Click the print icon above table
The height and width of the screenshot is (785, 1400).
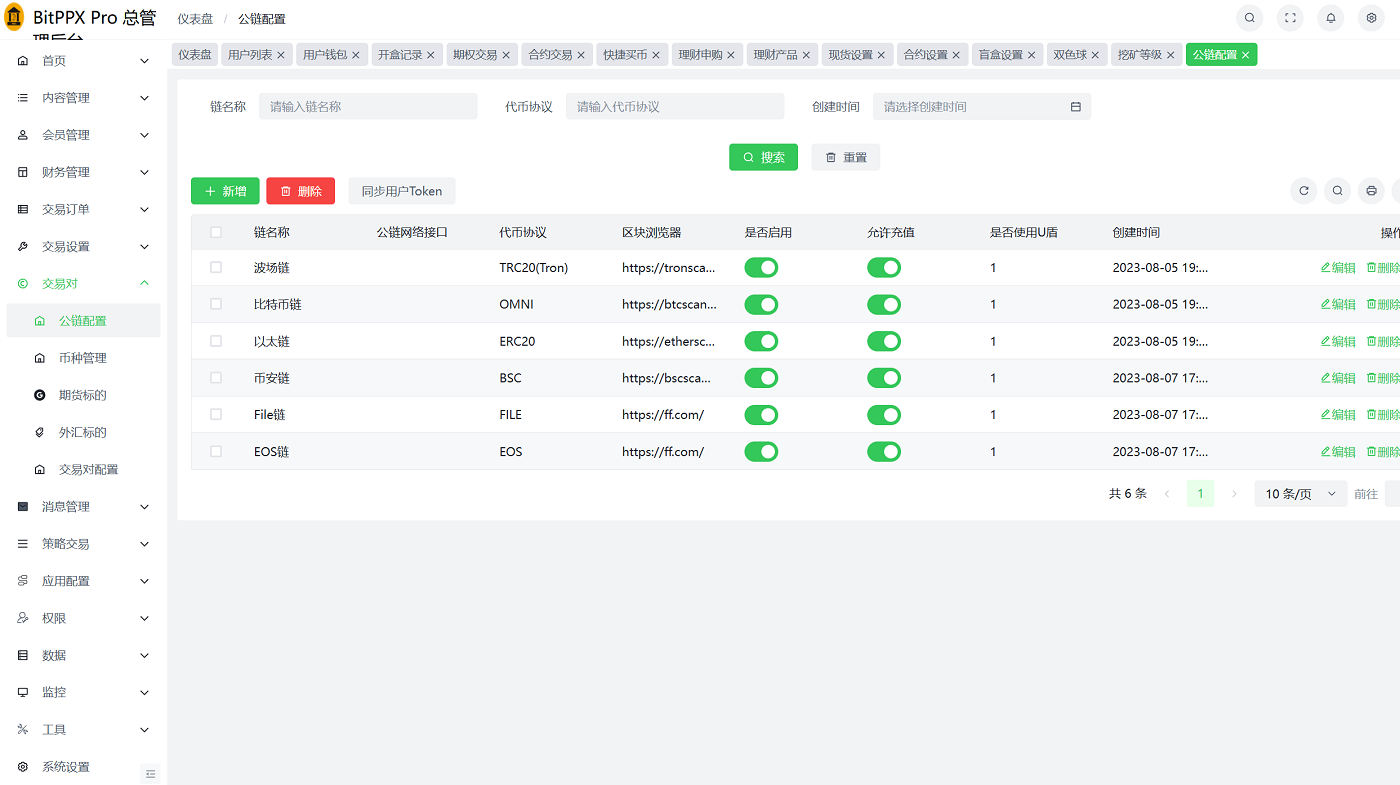1371,191
